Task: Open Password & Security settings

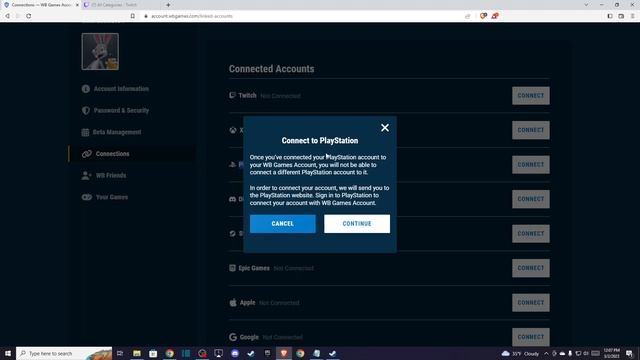Action: (x=121, y=110)
